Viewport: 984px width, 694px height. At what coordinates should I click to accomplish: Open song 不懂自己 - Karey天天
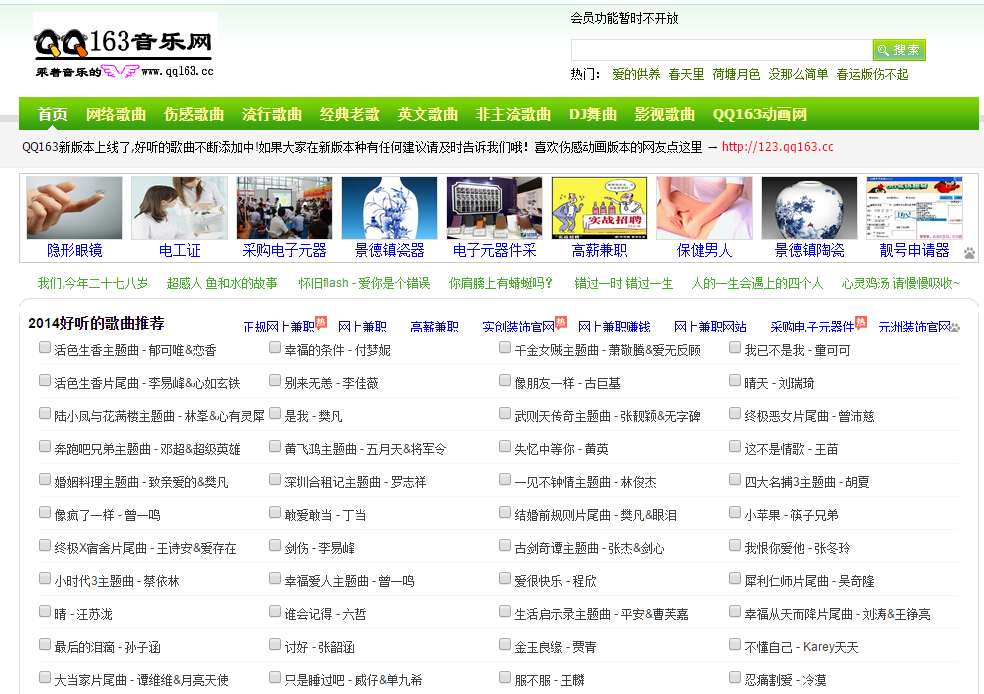[801, 647]
